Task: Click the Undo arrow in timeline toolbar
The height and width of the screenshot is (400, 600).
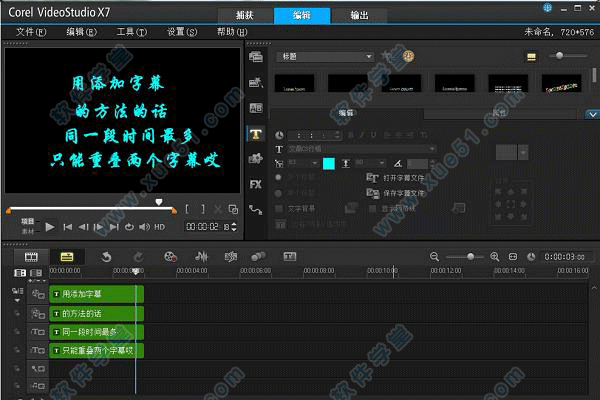Action: click(x=106, y=257)
